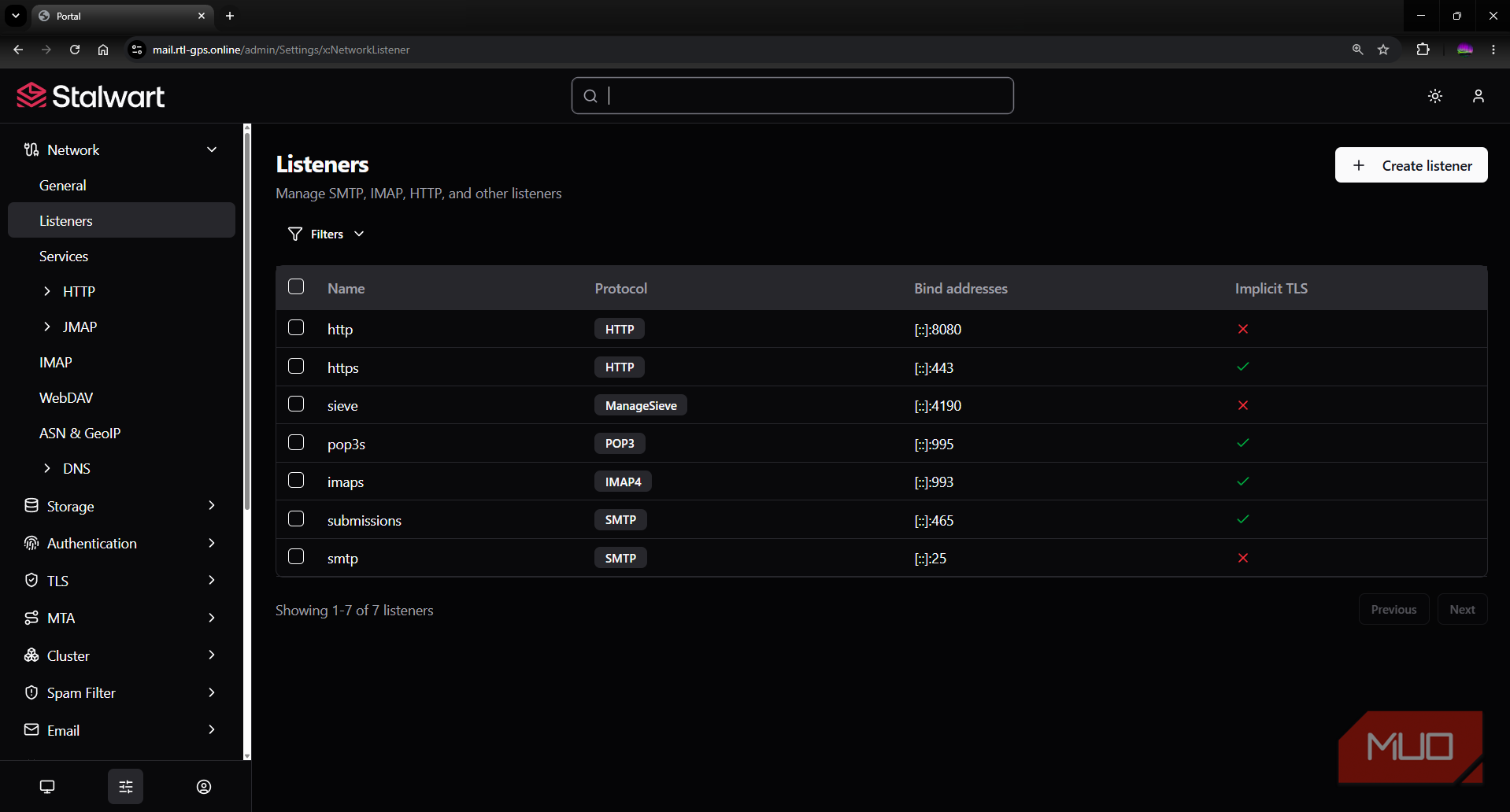Open the settings sliders icon at sidebar bottom
Image resolution: width=1510 pixels, height=812 pixels.
[x=126, y=786]
